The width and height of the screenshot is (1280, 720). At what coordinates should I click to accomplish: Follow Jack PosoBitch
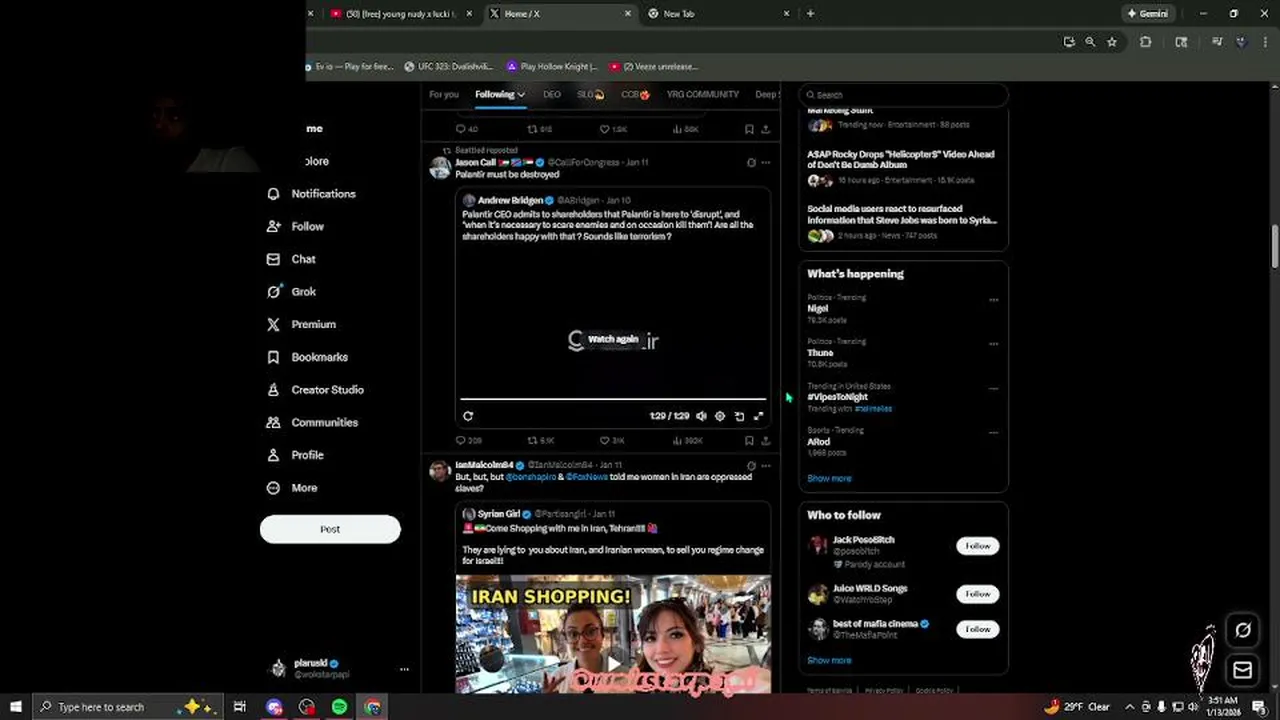tap(977, 546)
